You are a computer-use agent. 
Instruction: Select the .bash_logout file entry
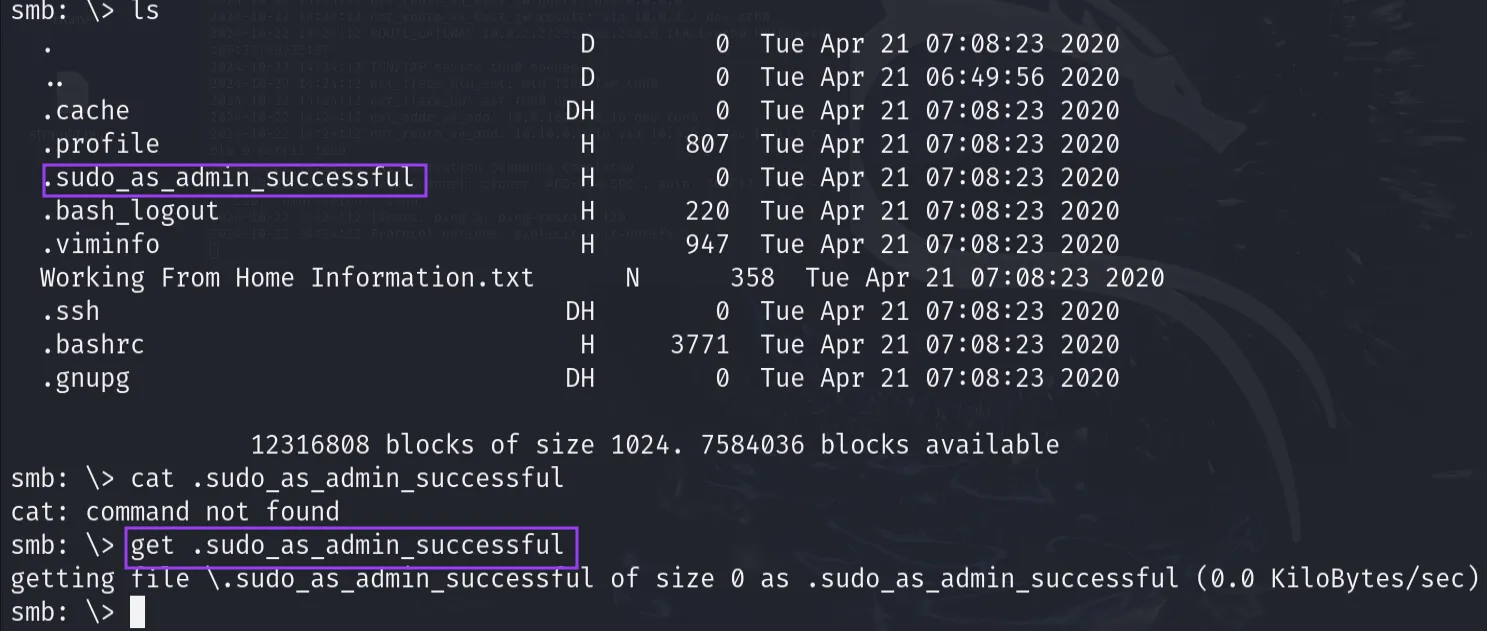click(130, 211)
